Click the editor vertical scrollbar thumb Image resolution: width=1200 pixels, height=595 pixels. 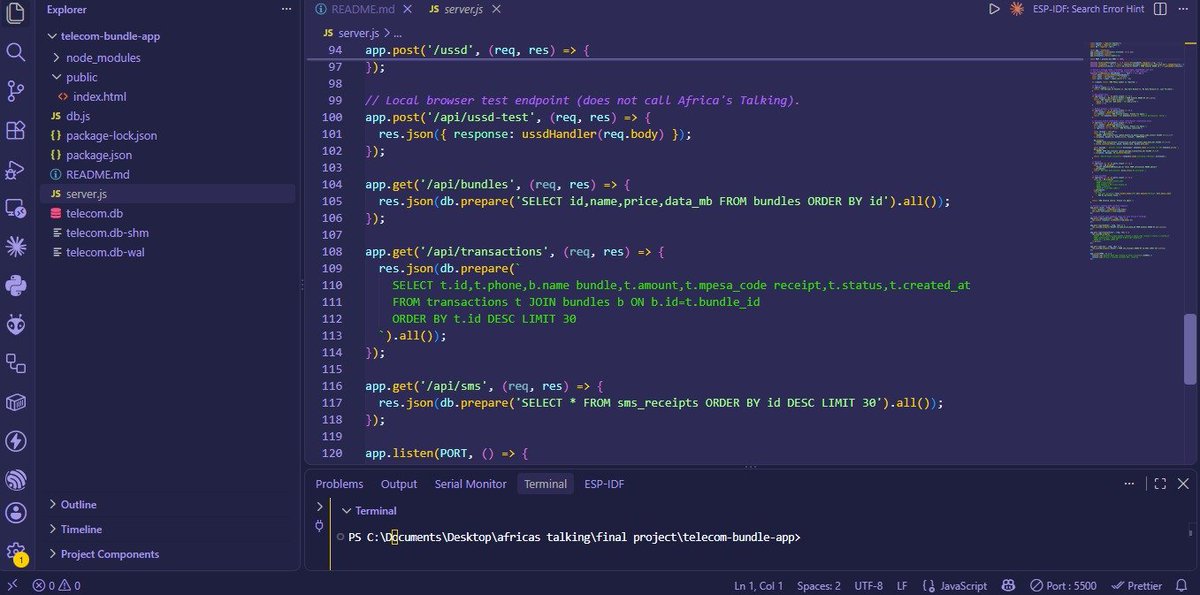point(1189,348)
